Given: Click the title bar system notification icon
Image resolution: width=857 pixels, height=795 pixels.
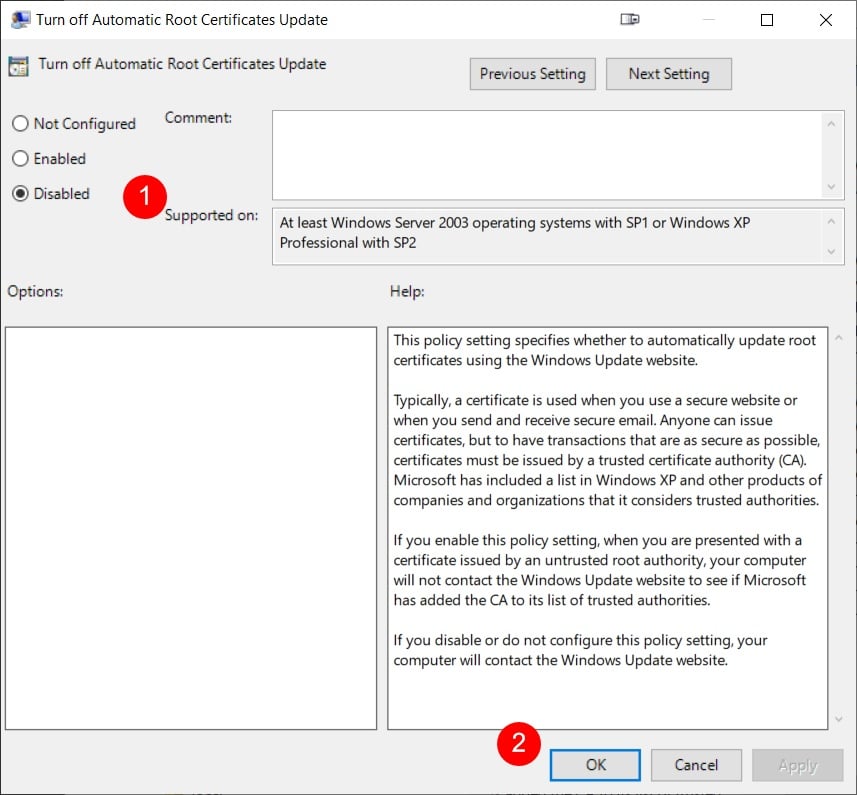Looking at the screenshot, I should [629, 19].
